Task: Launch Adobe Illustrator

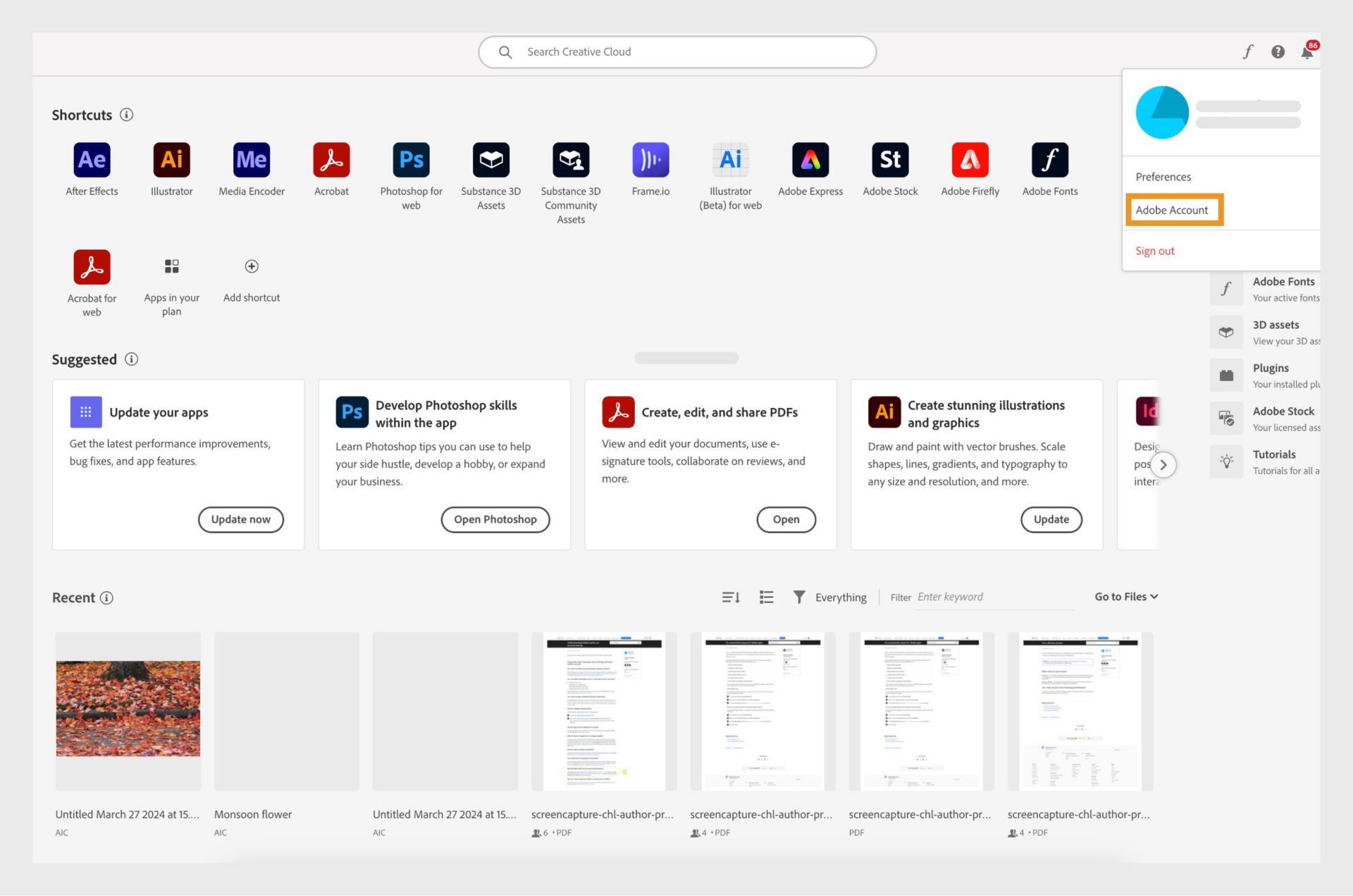Action: point(171,159)
